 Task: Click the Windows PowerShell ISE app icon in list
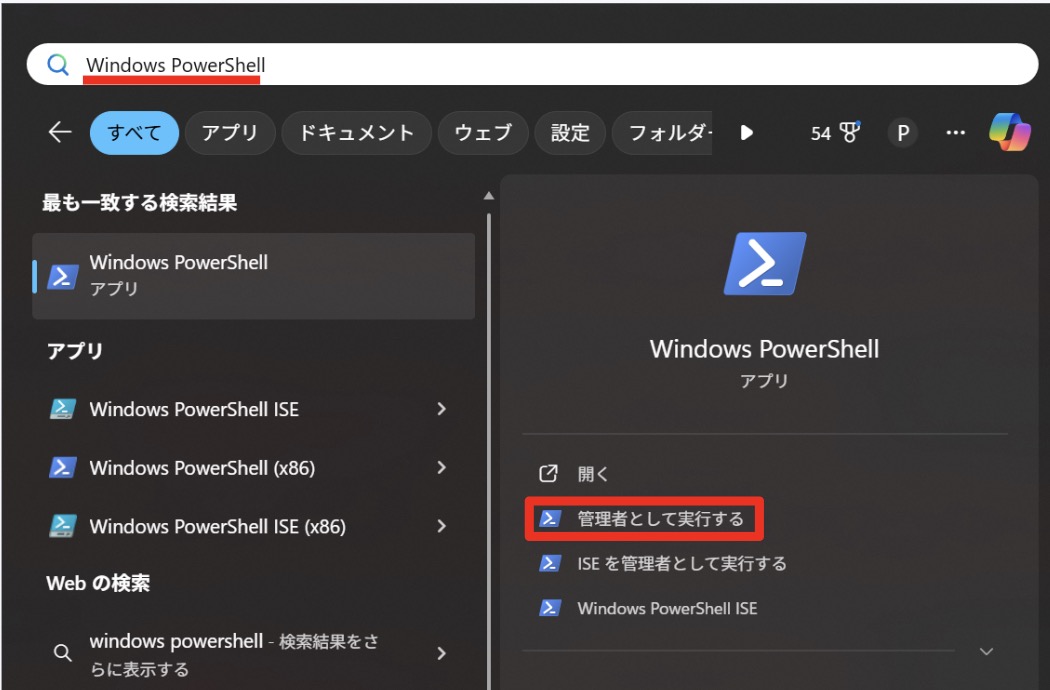coord(64,409)
